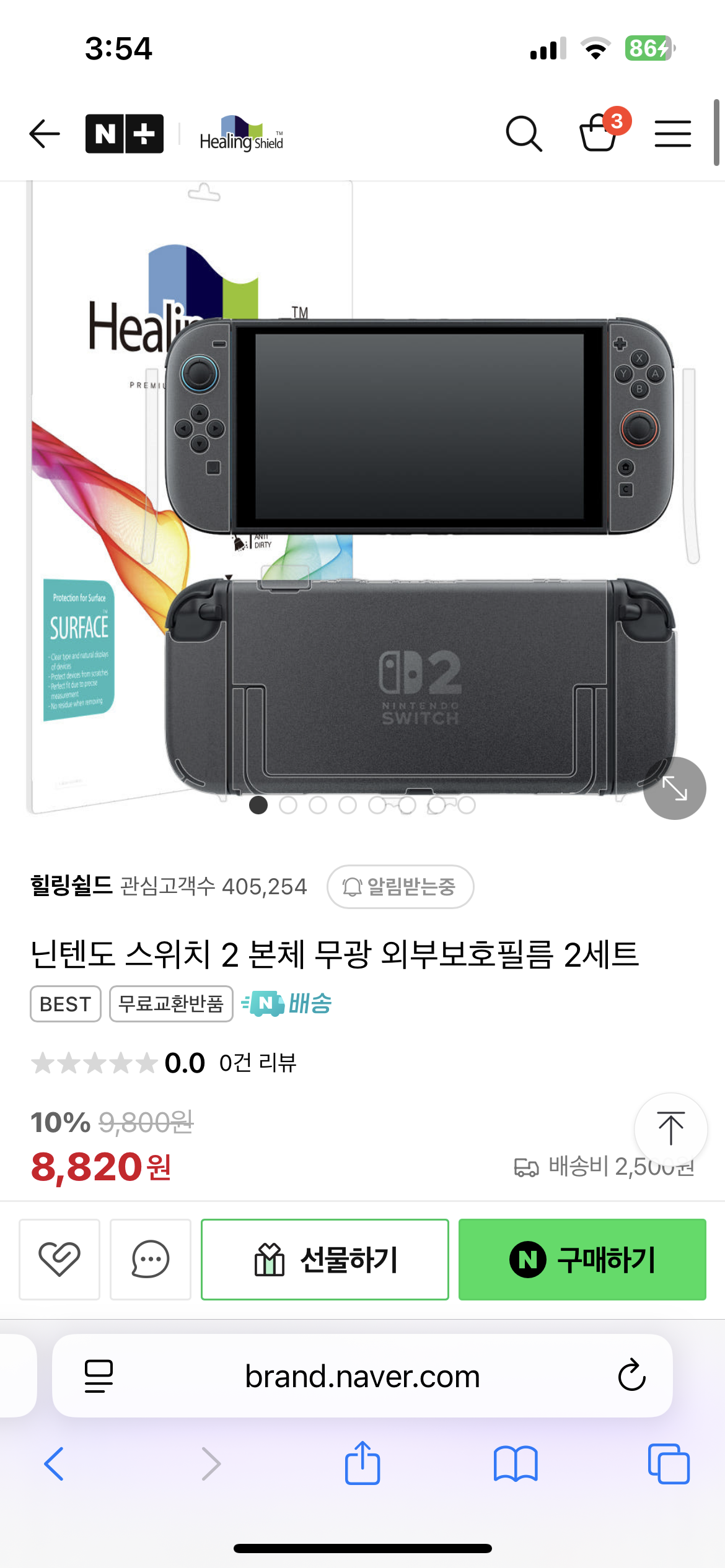725x1568 pixels.
Task: Open the search magnifier icon
Action: (524, 134)
